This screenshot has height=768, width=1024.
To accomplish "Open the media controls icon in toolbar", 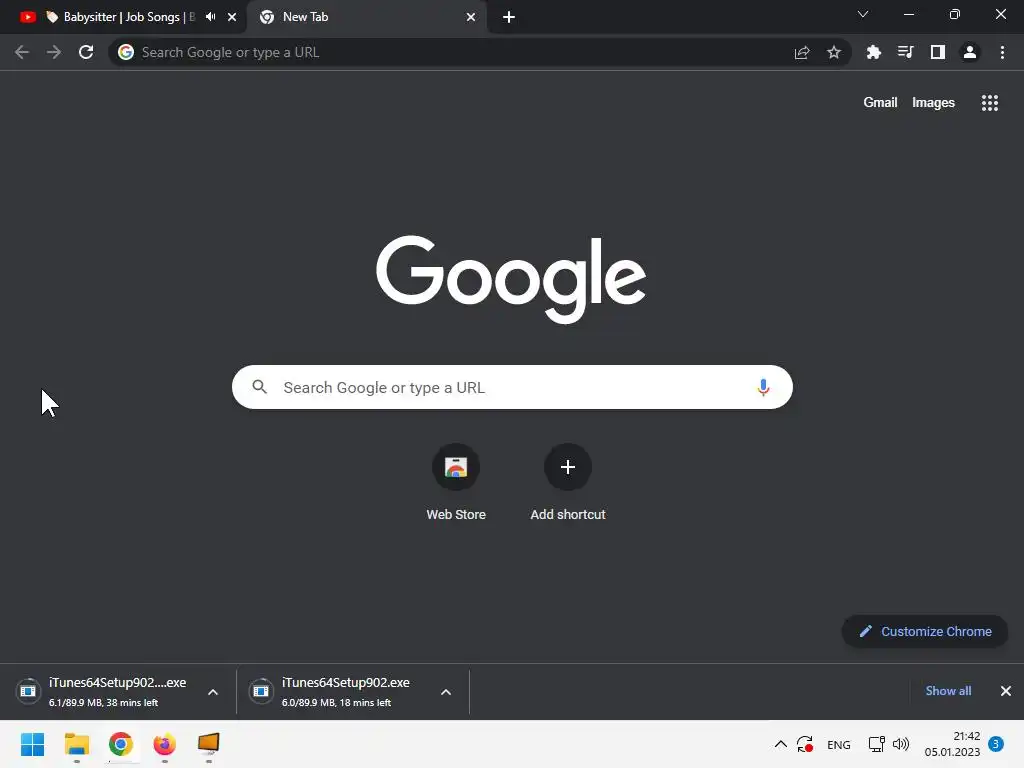I will 905,52.
